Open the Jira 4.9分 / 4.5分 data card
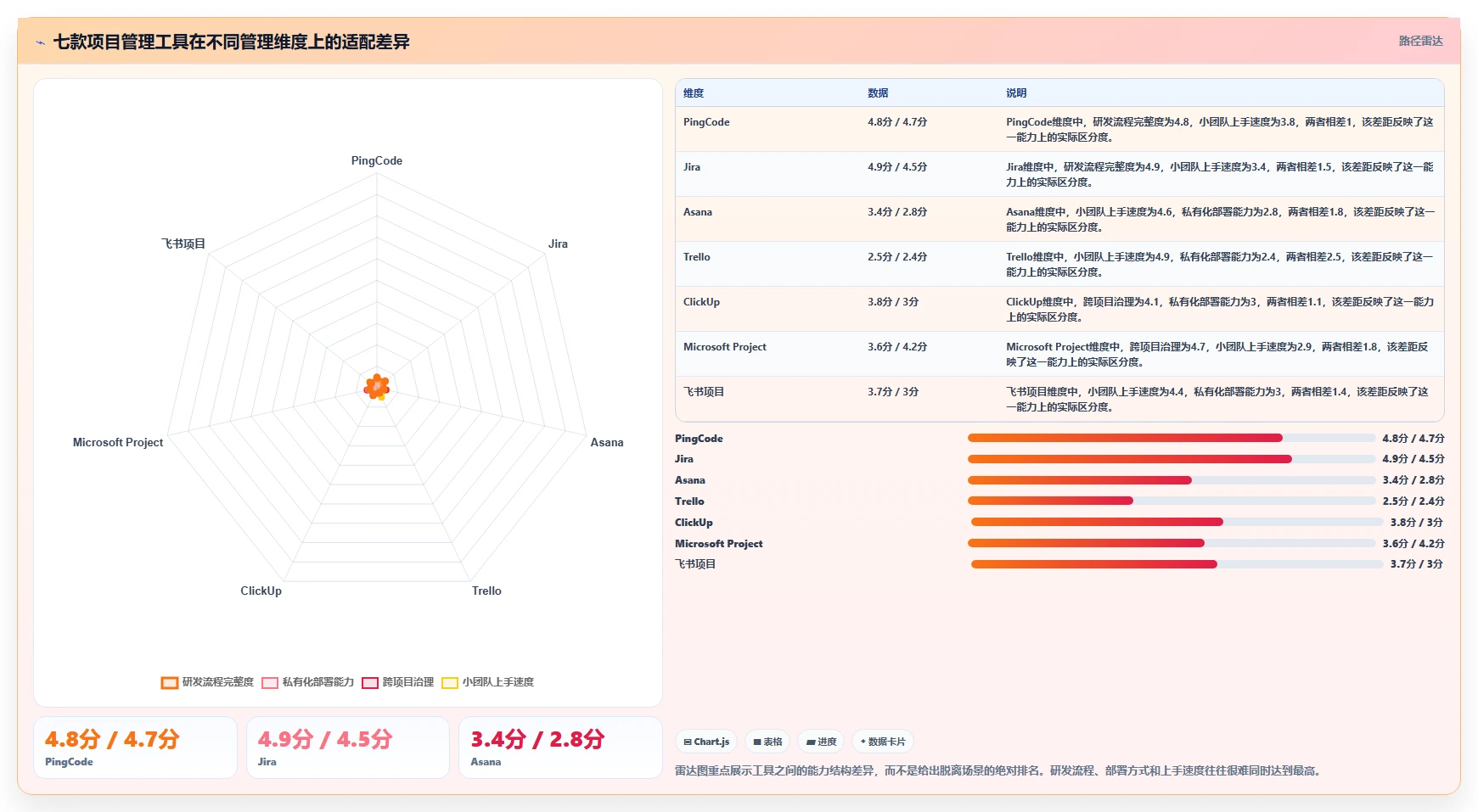Image resolution: width=1478 pixels, height=812 pixels. (x=348, y=748)
